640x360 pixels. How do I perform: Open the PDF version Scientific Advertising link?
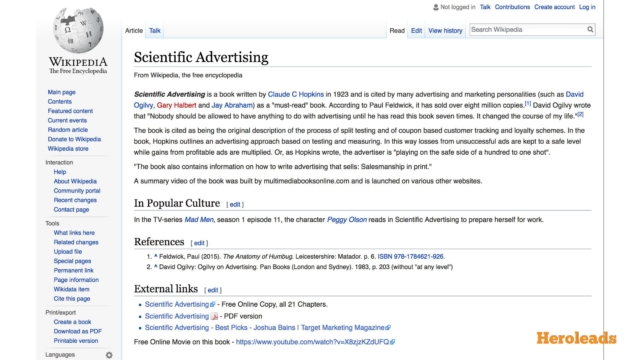pyautogui.click(x=177, y=316)
